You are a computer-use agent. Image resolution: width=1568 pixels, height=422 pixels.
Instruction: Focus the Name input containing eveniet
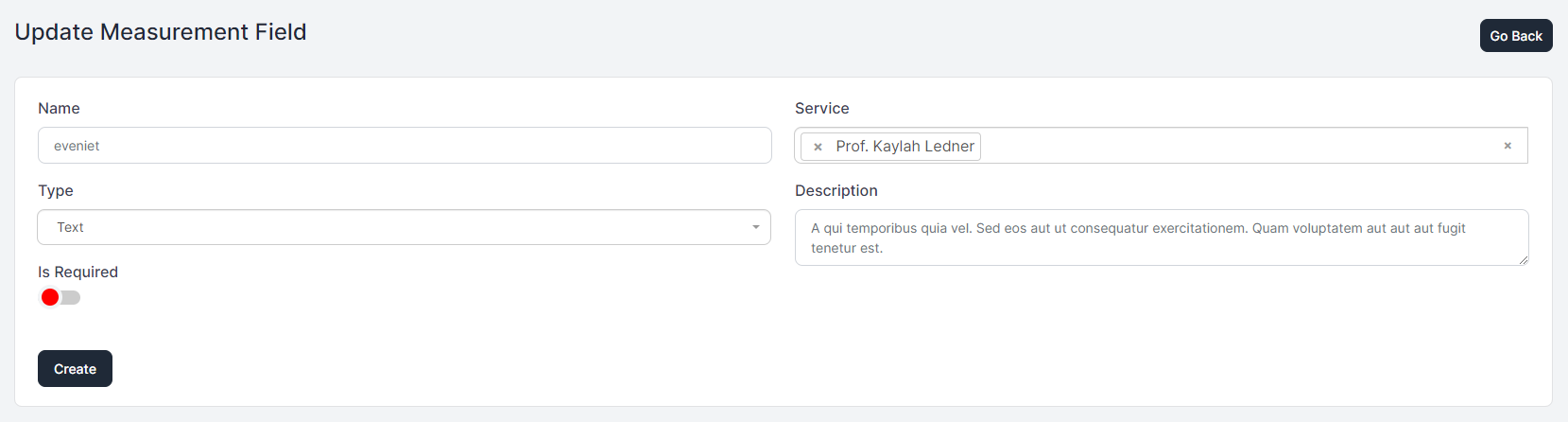(x=405, y=146)
